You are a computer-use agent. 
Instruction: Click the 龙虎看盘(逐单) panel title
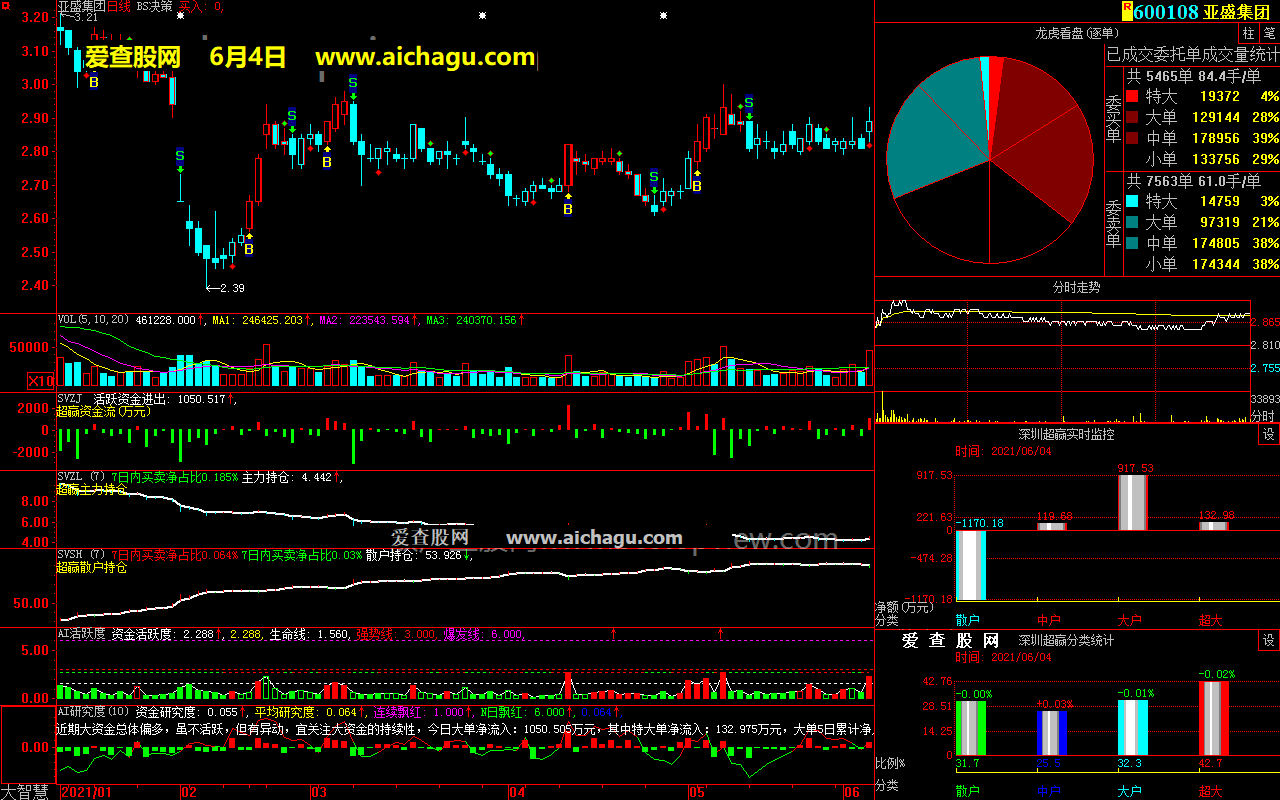pos(1077,33)
